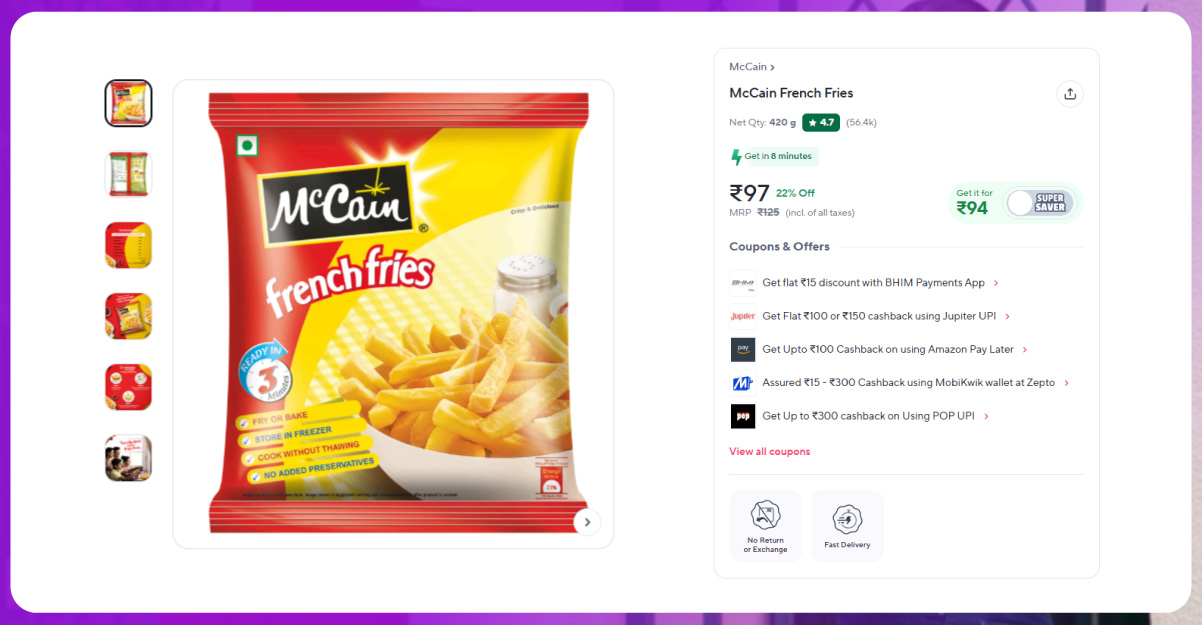Open the McCain brand breadcrumb link
The image size is (1202, 625).
(752, 67)
